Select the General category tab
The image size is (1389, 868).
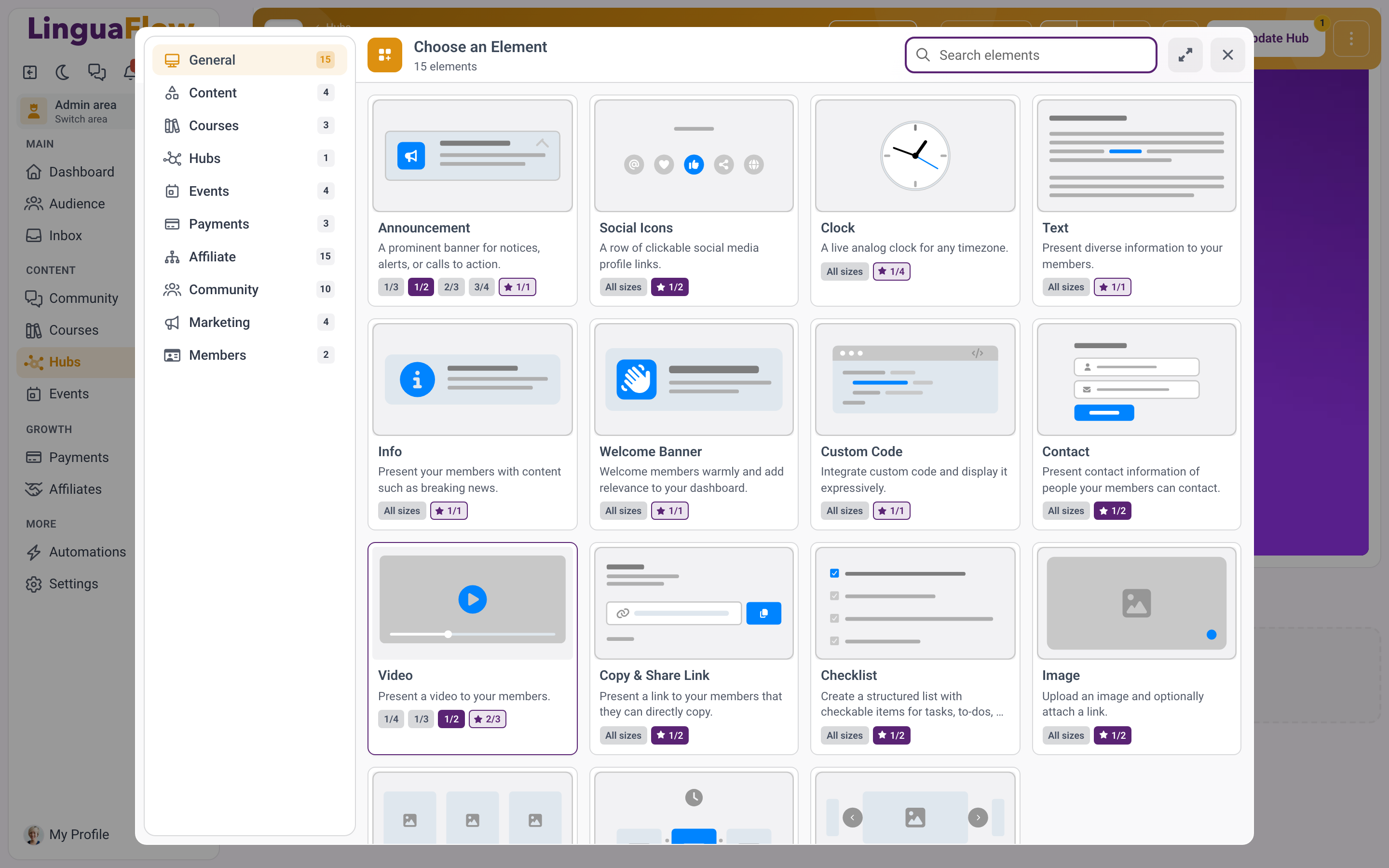pos(250,60)
